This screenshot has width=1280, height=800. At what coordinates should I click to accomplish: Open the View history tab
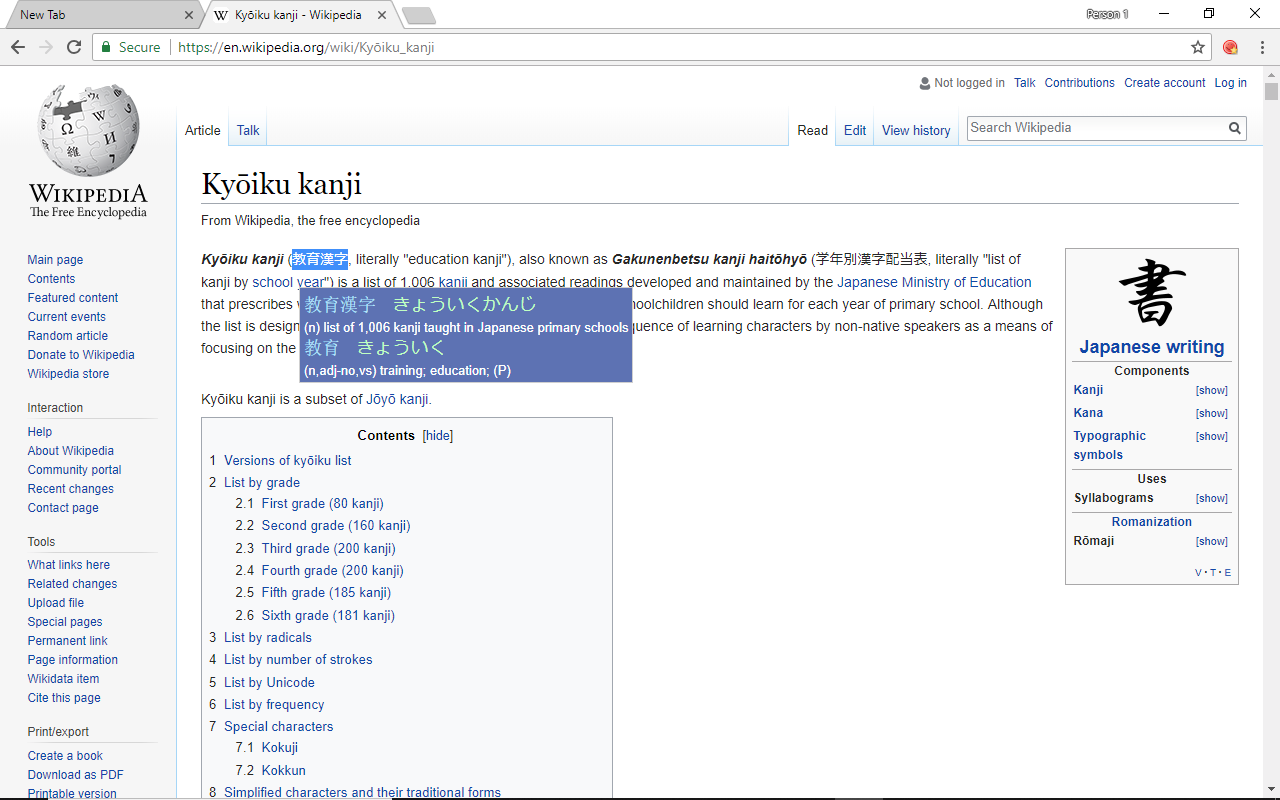point(916,130)
